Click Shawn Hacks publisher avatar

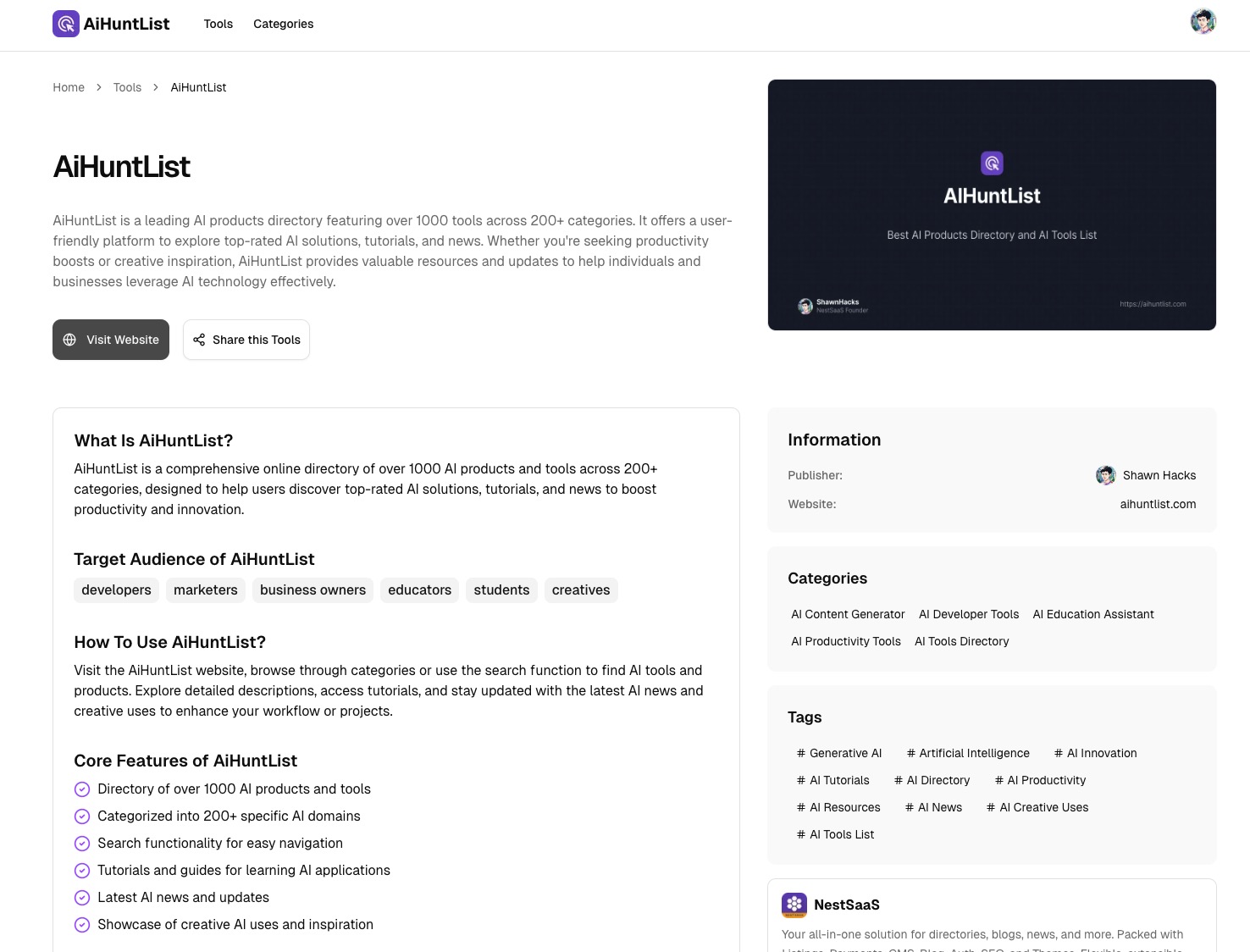click(1105, 475)
